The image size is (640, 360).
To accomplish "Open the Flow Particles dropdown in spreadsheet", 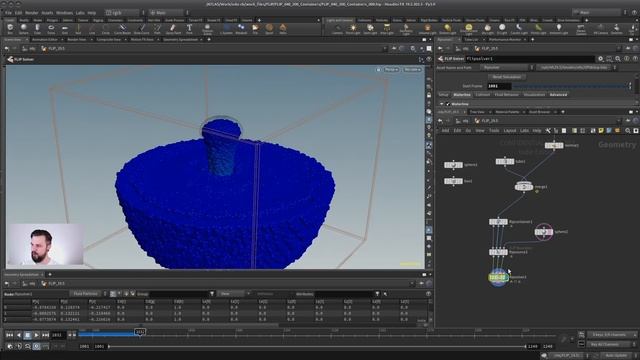I will click(88, 294).
